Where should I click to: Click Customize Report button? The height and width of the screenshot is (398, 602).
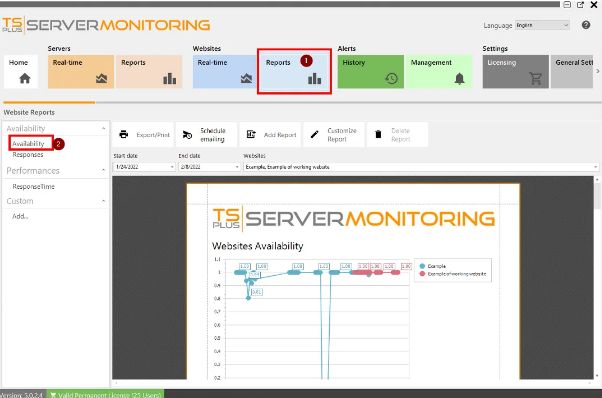[x=334, y=135]
